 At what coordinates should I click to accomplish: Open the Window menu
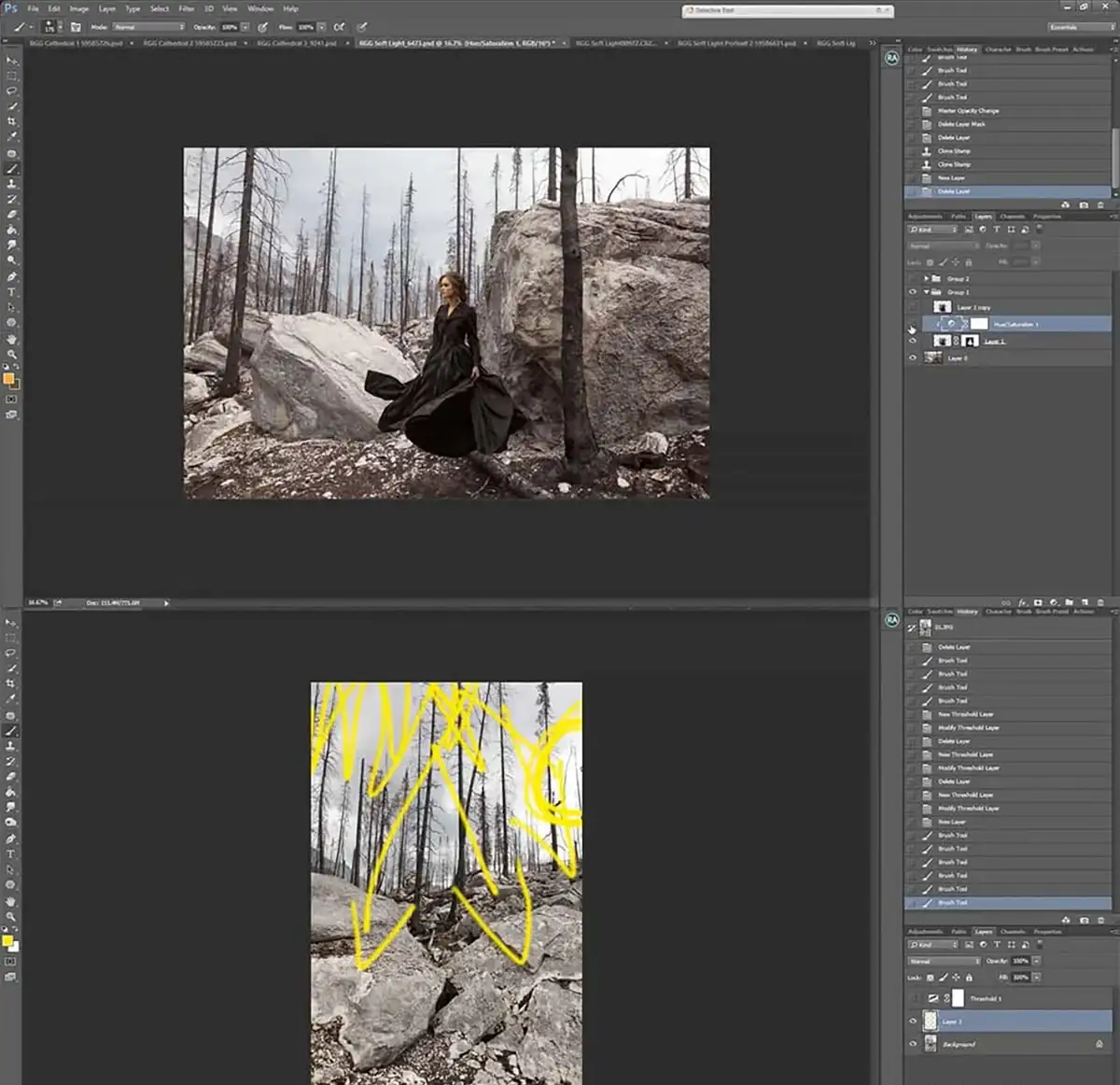coord(260,8)
